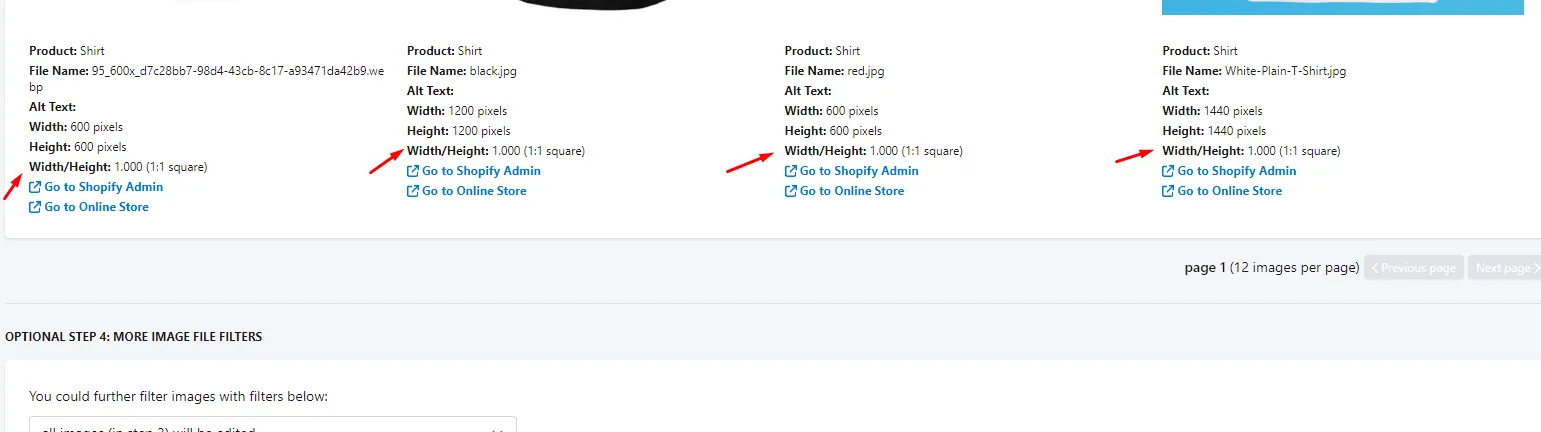Click external-link icon beside webp image Shopify Admin
The width and height of the screenshot is (1541, 432).
click(35, 187)
